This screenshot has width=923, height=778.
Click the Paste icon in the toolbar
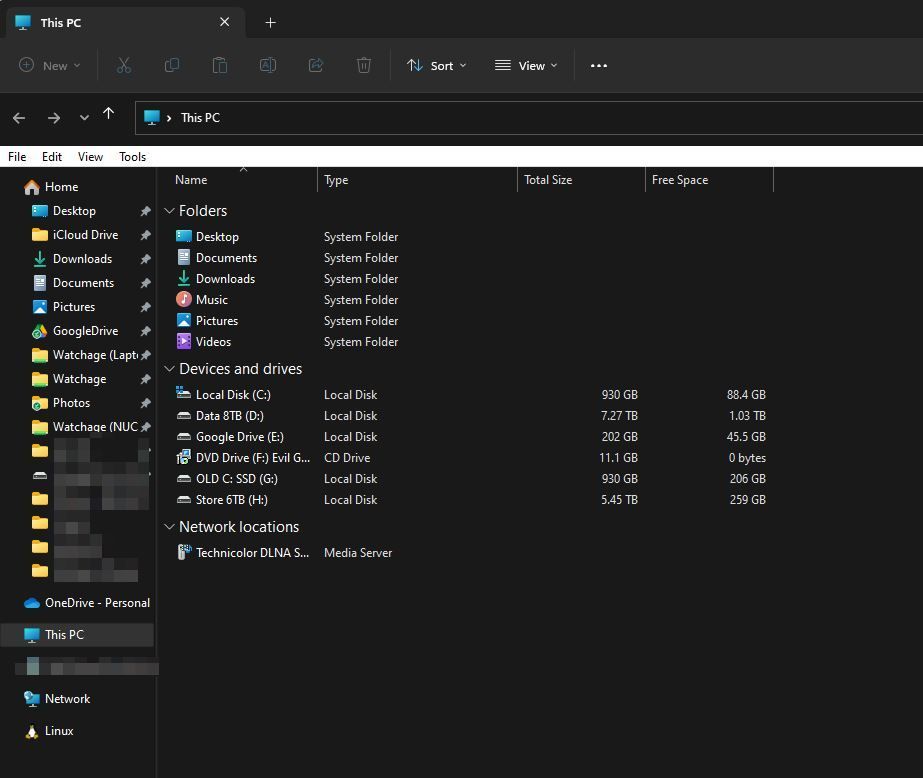coord(220,65)
